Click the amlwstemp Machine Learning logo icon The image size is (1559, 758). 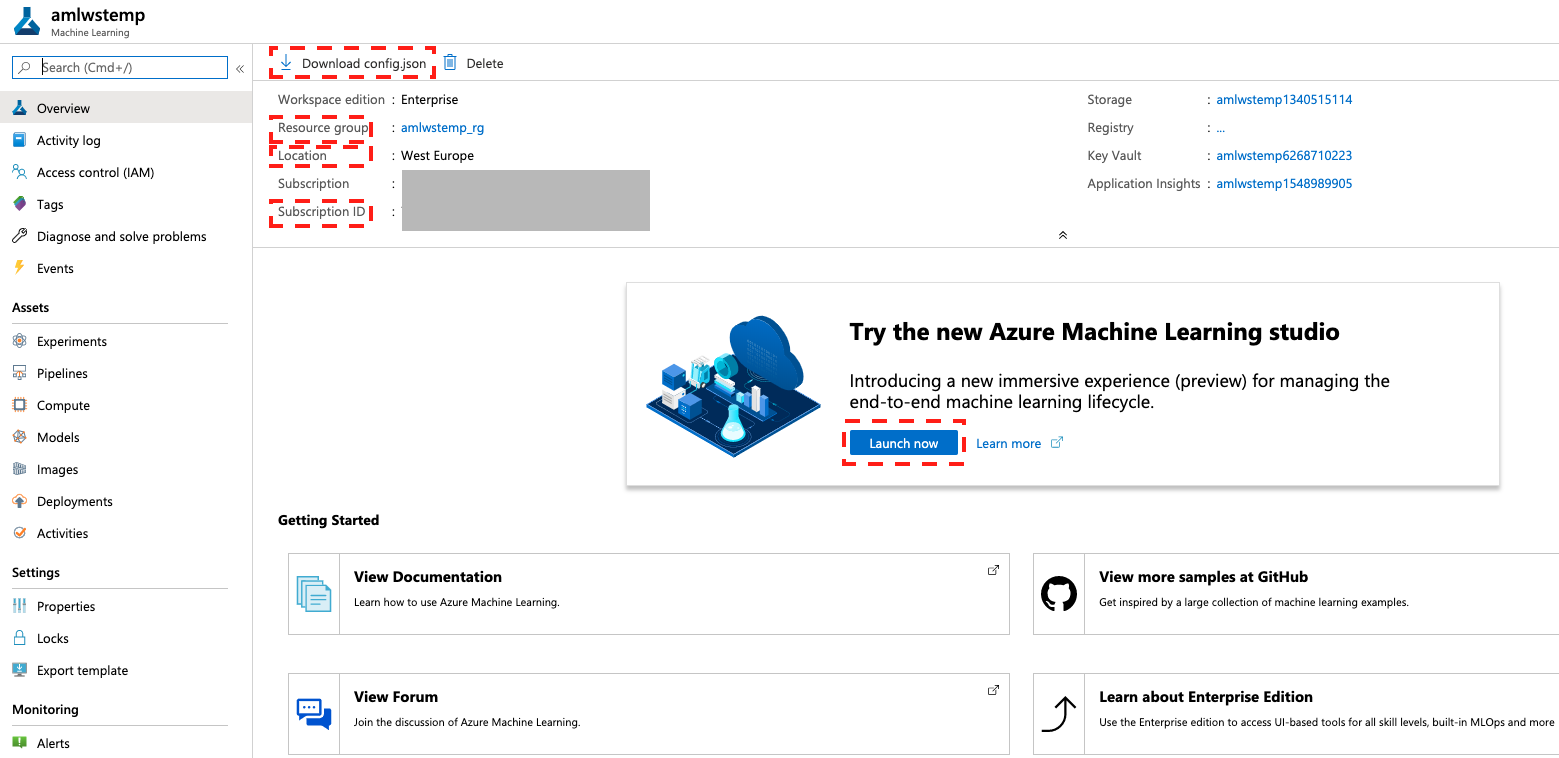27,22
